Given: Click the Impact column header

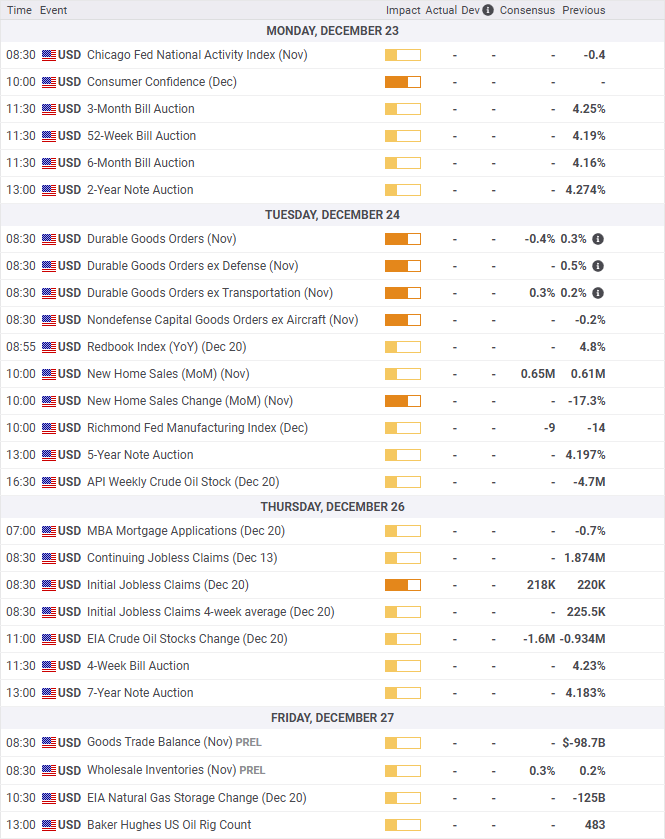Looking at the screenshot, I should pyautogui.click(x=403, y=10).
